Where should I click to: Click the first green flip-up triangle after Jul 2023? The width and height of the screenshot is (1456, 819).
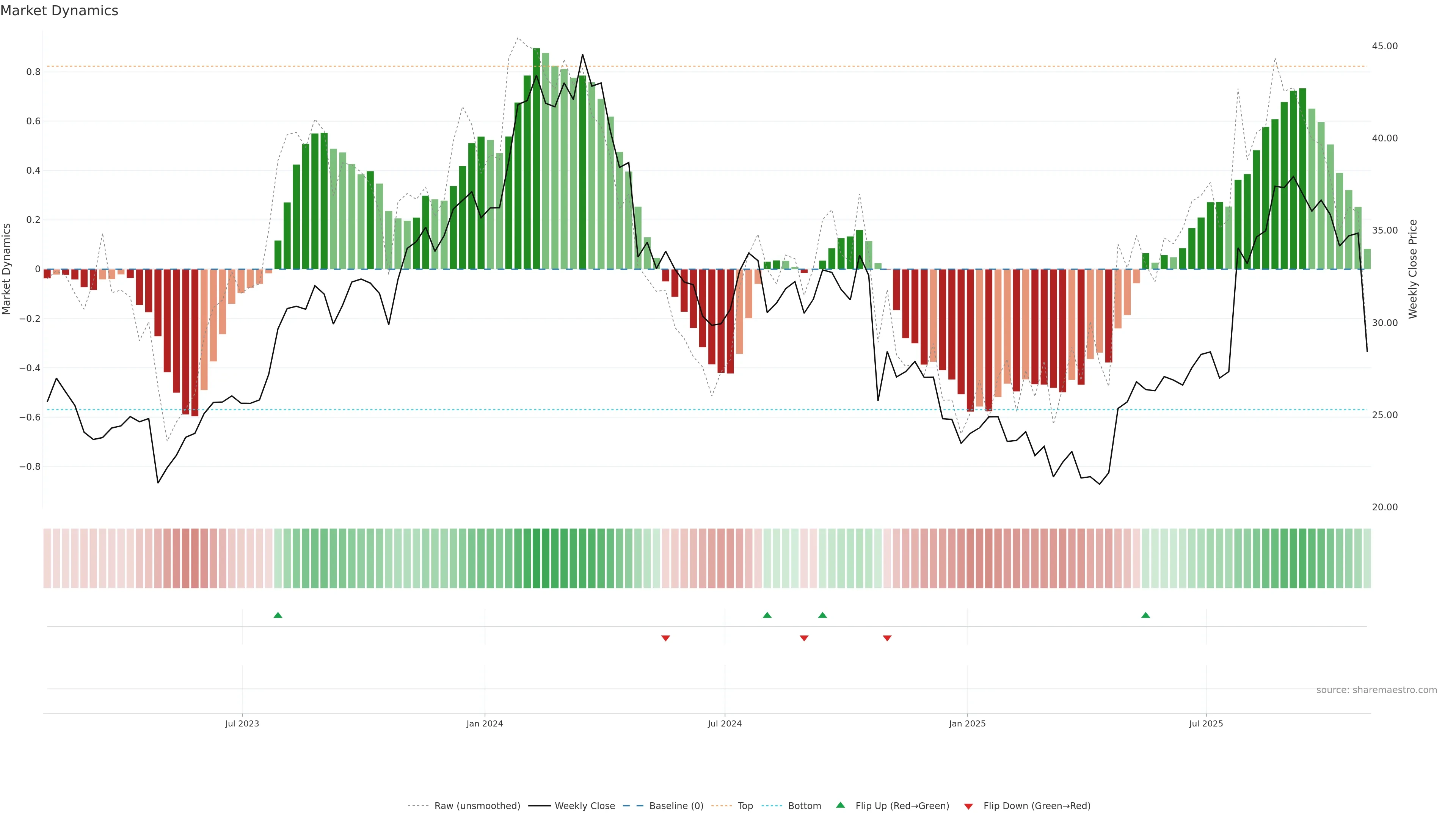point(278,615)
